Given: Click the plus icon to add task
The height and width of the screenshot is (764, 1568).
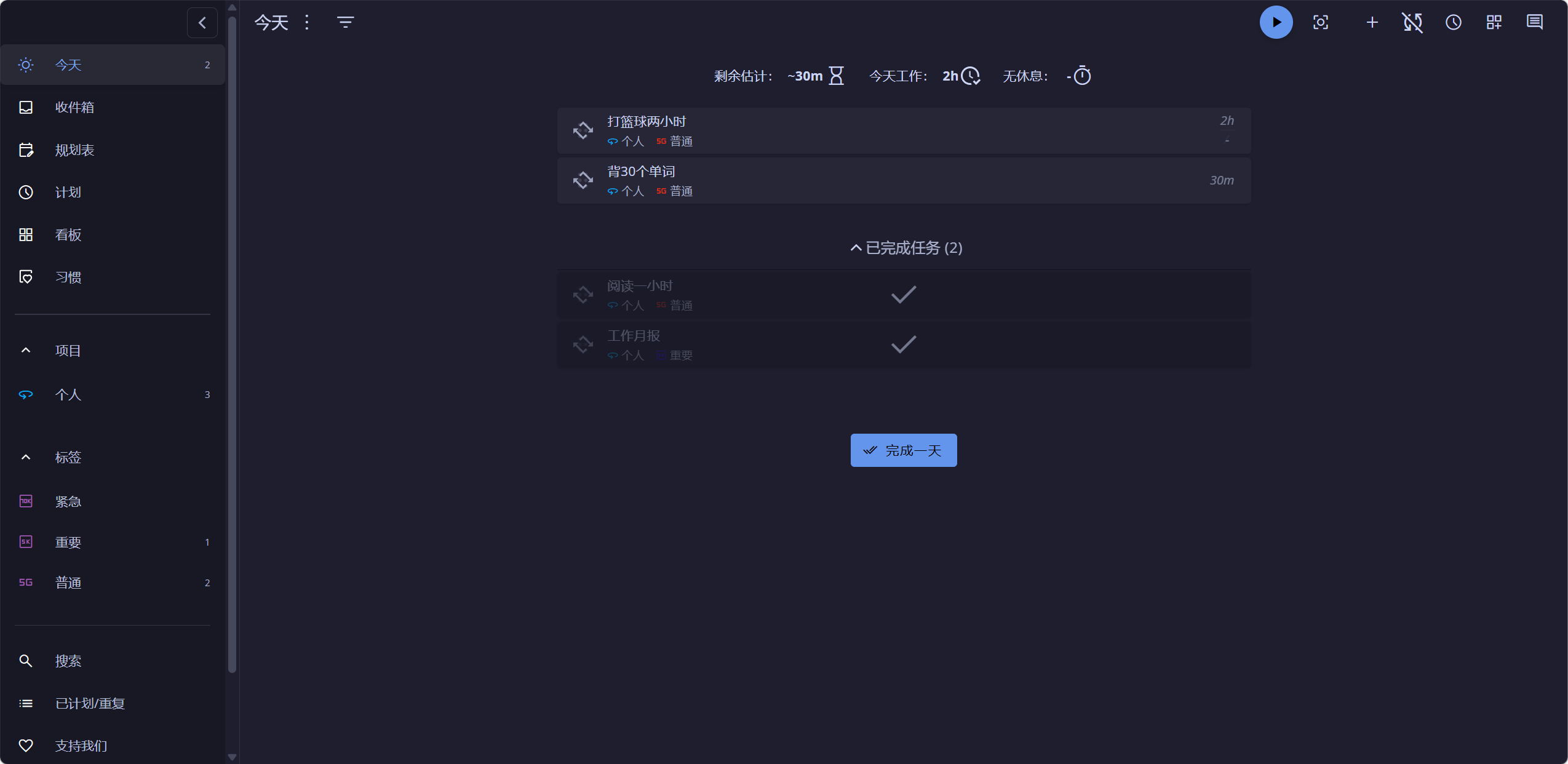Looking at the screenshot, I should coord(1372,23).
